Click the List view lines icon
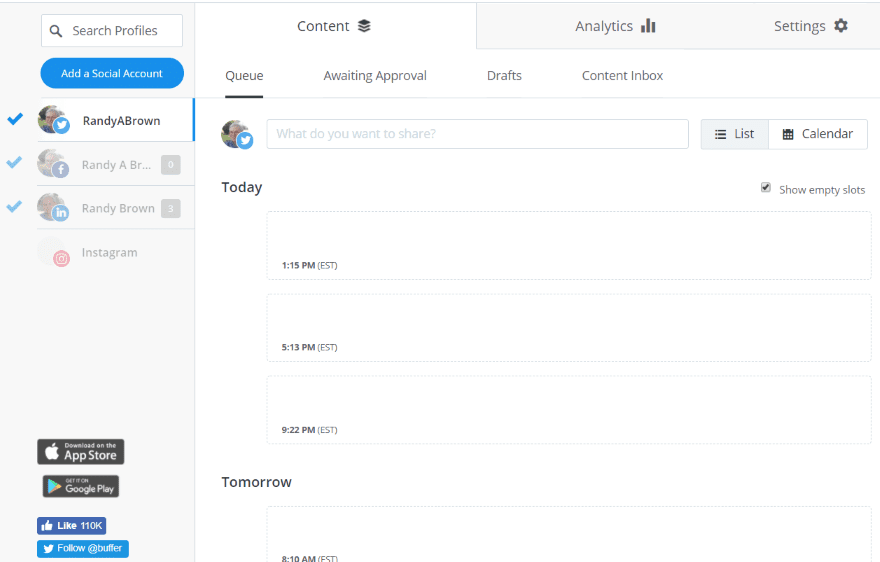 (x=721, y=134)
